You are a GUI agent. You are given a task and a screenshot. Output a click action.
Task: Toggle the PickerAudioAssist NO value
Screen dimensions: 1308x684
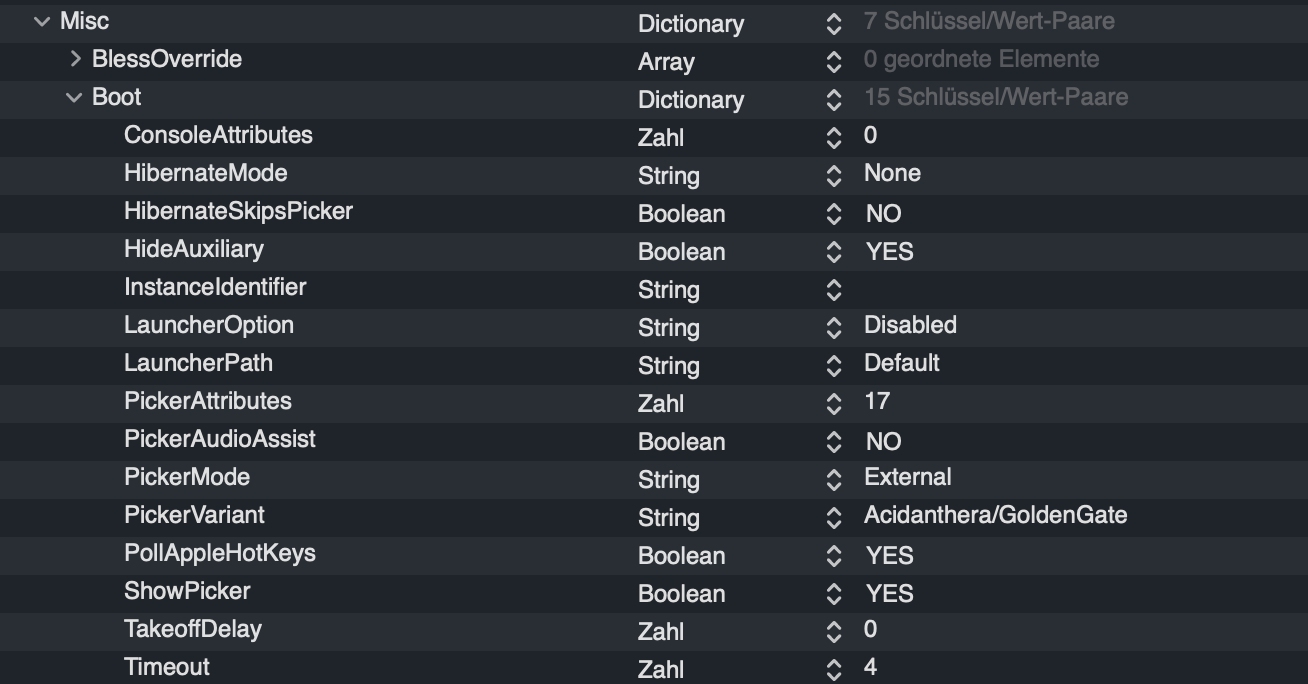pyautogui.click(x=883, y=441)
